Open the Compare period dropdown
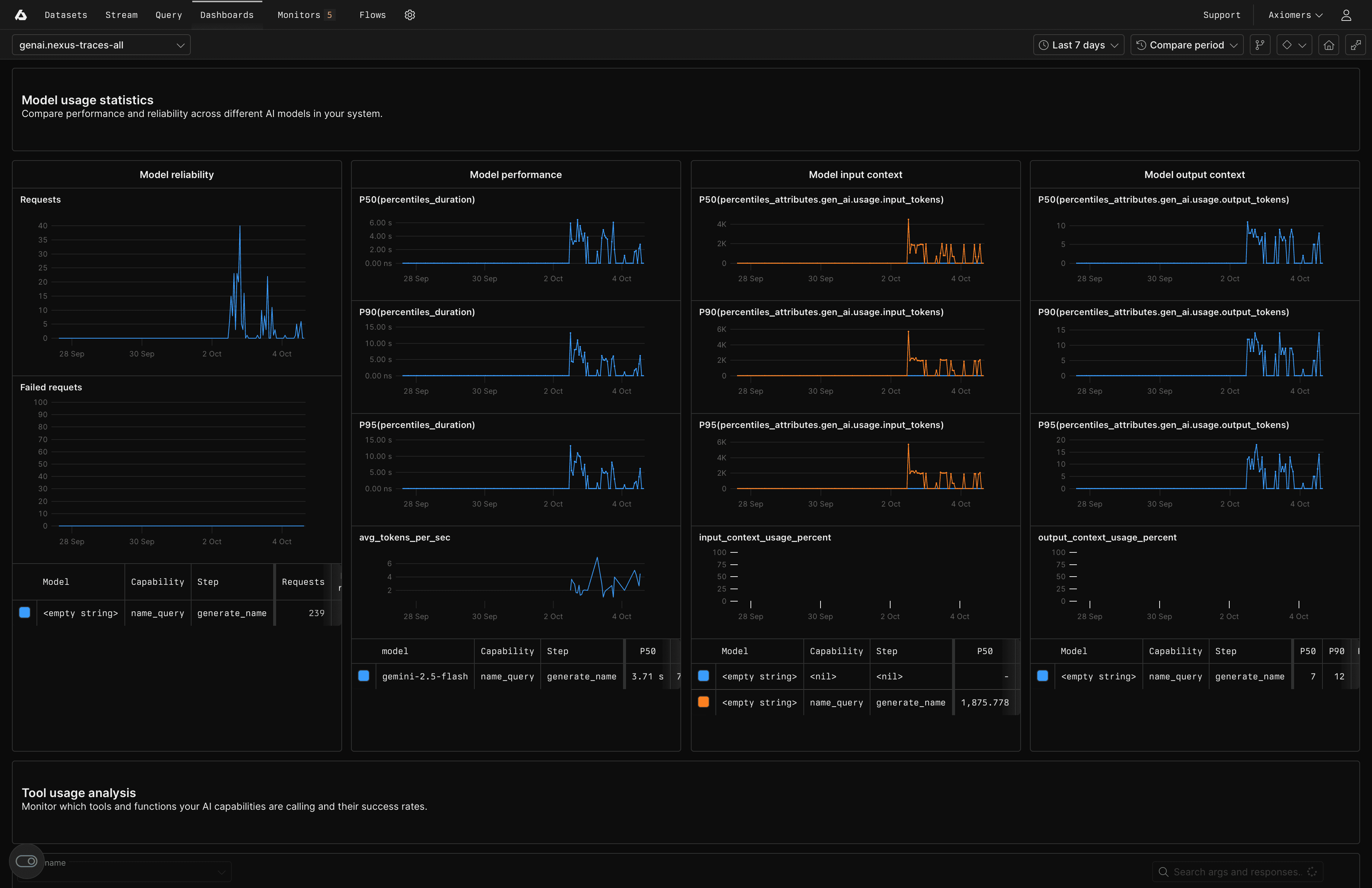 pos(1186,45)
